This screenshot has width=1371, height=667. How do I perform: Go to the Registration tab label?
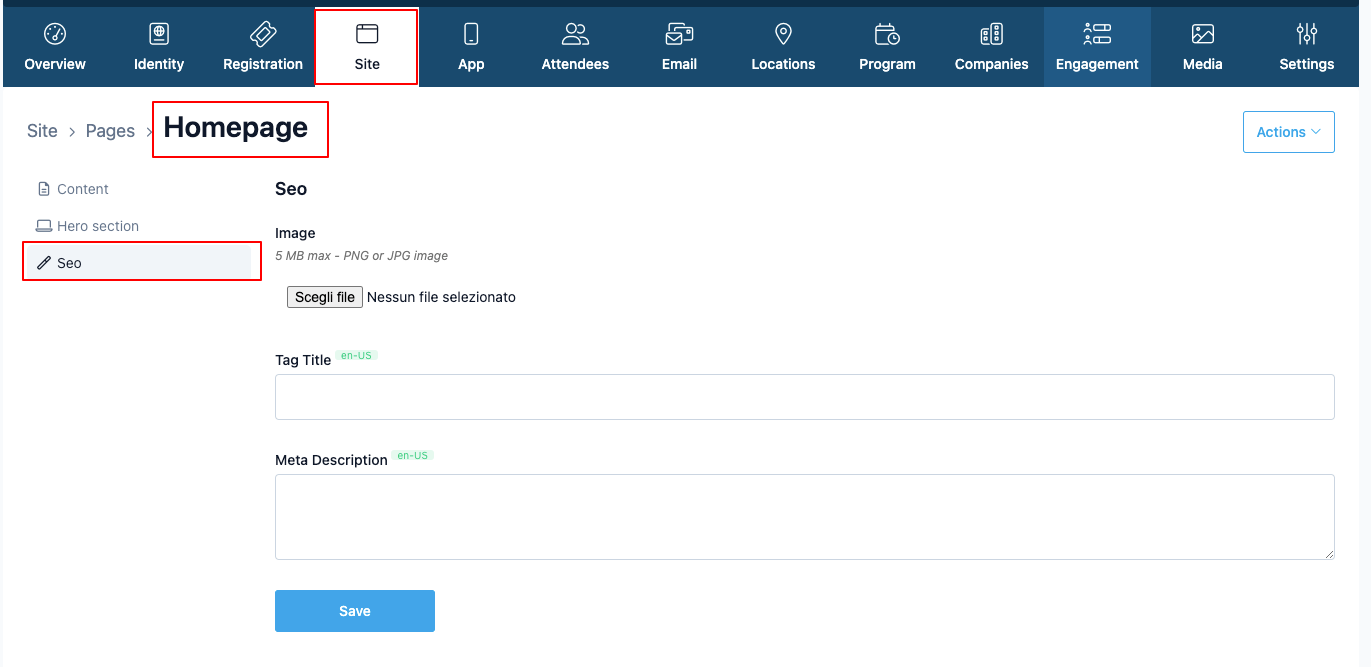pyautogui.click(x=263, y=64)
